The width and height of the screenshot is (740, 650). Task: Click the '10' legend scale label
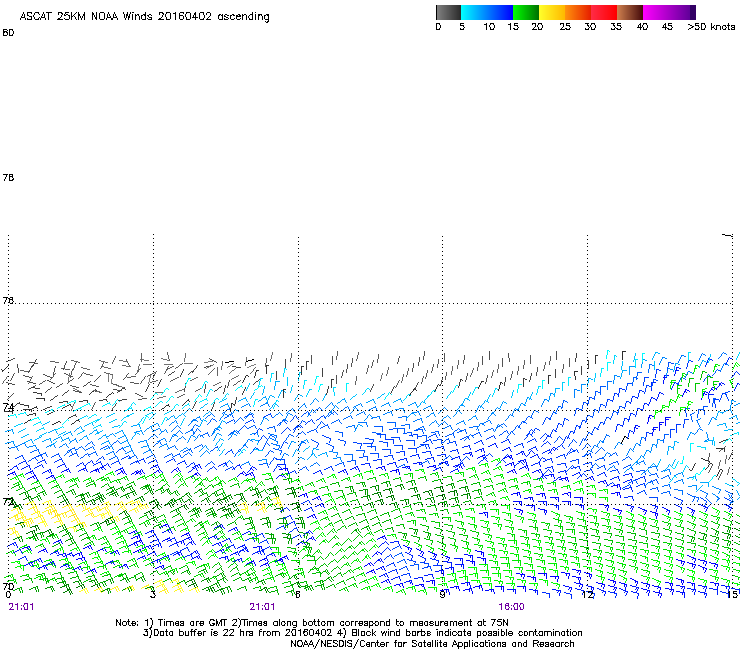(489, 27)
